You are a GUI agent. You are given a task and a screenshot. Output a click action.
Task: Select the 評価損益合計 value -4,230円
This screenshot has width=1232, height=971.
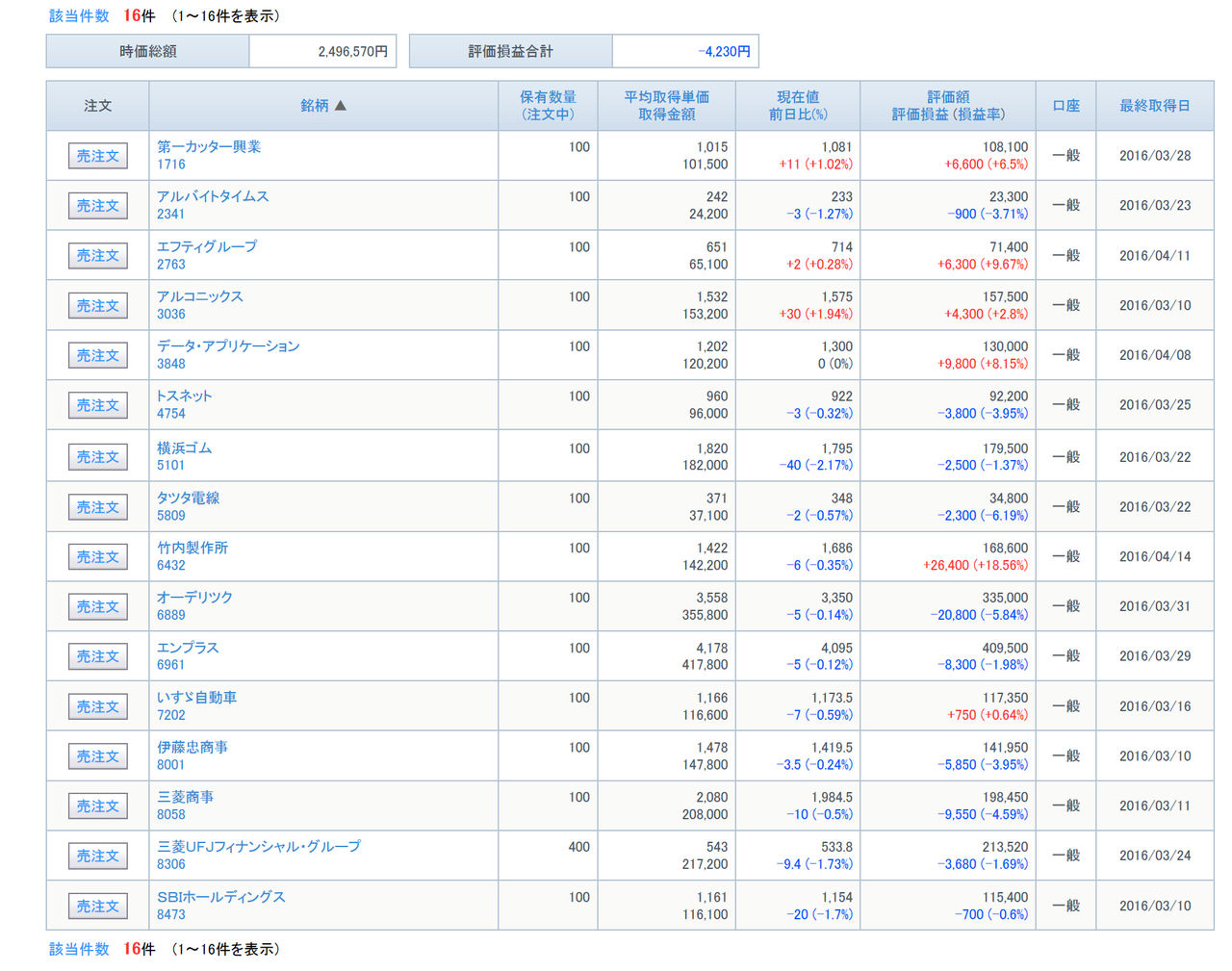click(x=724, y=52)
